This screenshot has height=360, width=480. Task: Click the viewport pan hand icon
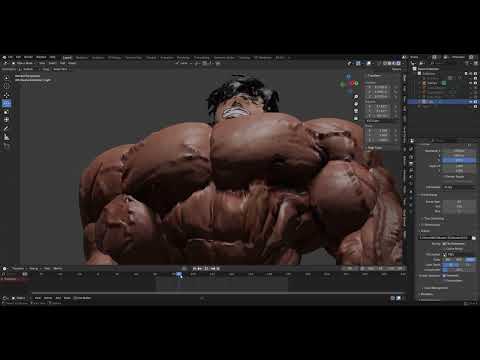coord(356,104)
